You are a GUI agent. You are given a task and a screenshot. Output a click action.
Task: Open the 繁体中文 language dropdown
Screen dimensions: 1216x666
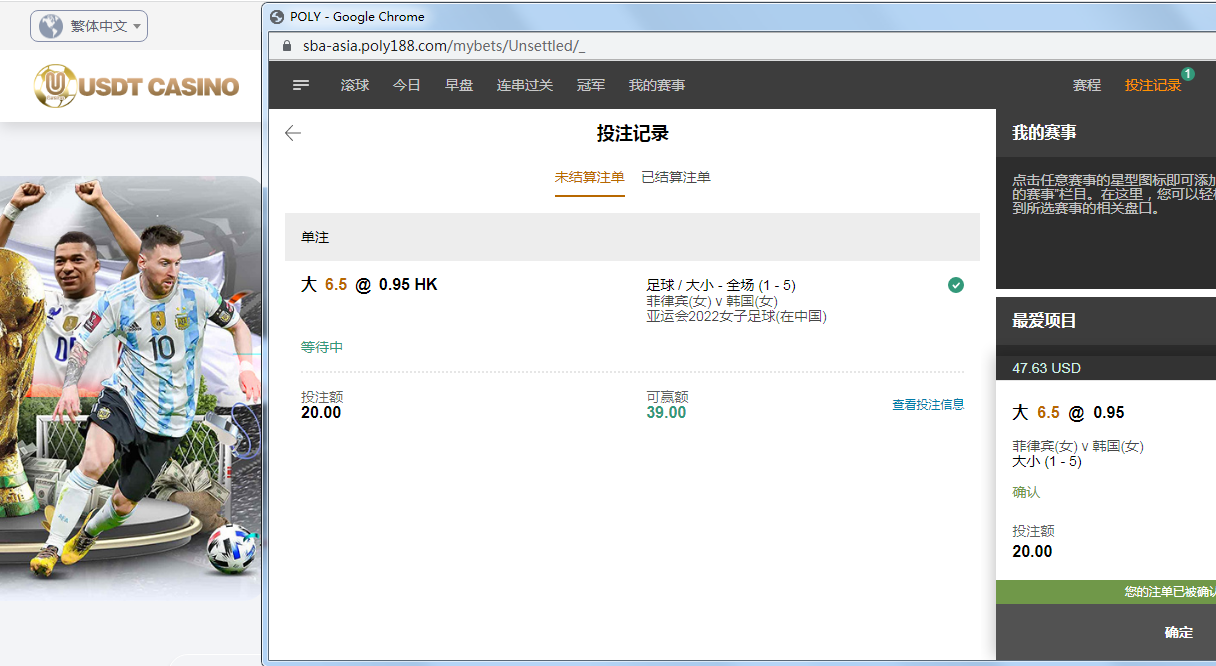(x=89, y=26)
